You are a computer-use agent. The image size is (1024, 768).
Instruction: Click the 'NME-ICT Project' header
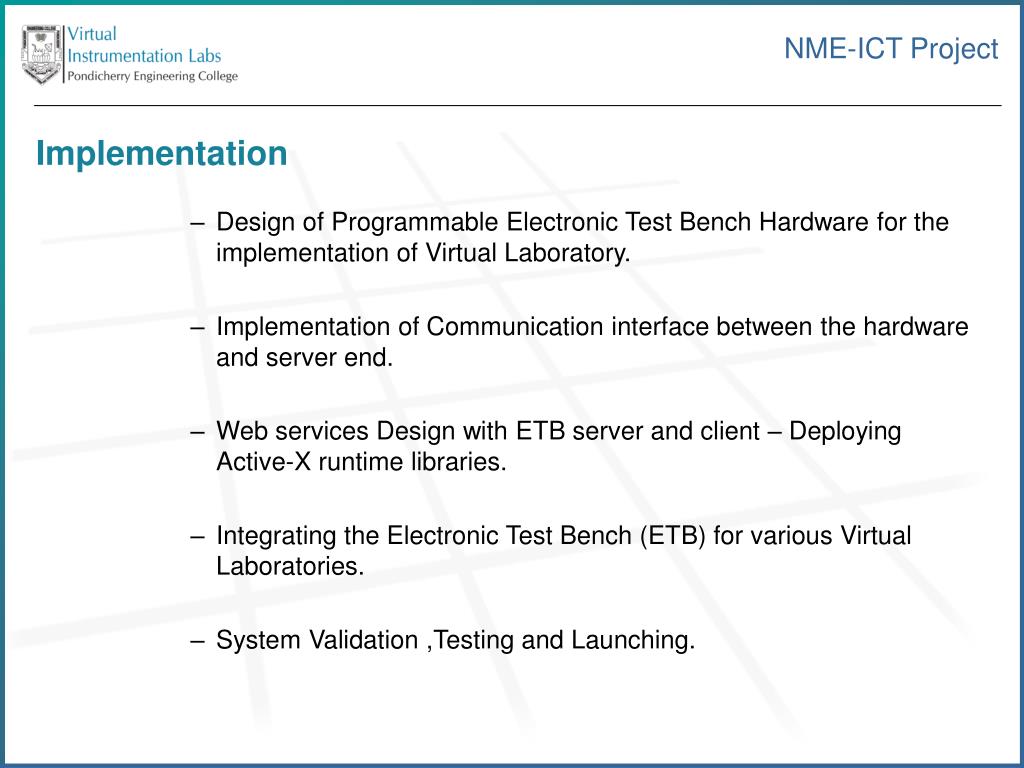tap(891, 49)
